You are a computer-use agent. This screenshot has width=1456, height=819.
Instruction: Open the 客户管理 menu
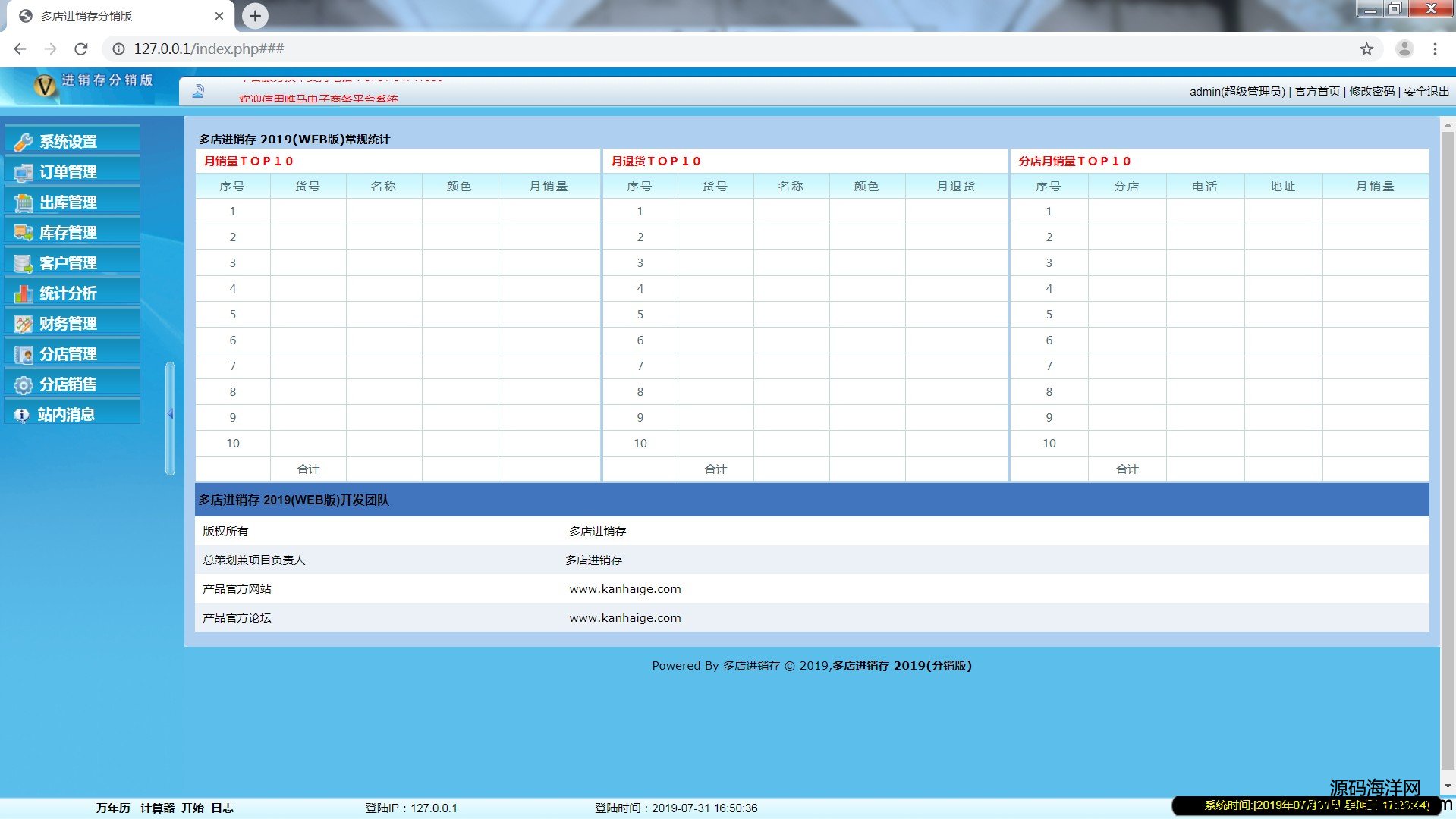[x=68, y=263]
